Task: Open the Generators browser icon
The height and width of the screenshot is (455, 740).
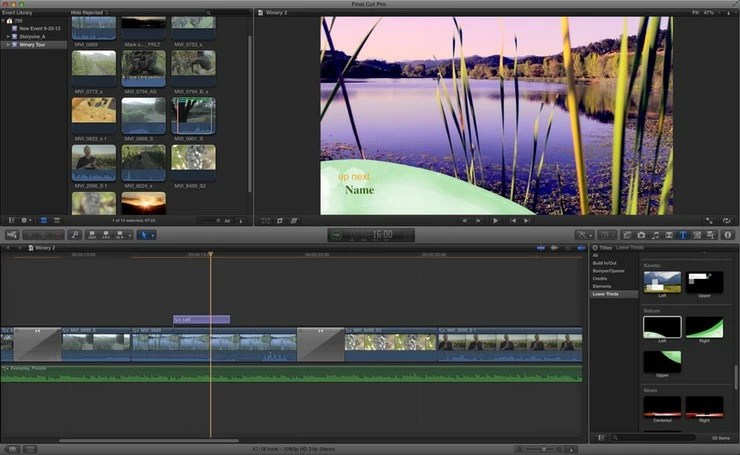Action: click(x=697, y=235)
